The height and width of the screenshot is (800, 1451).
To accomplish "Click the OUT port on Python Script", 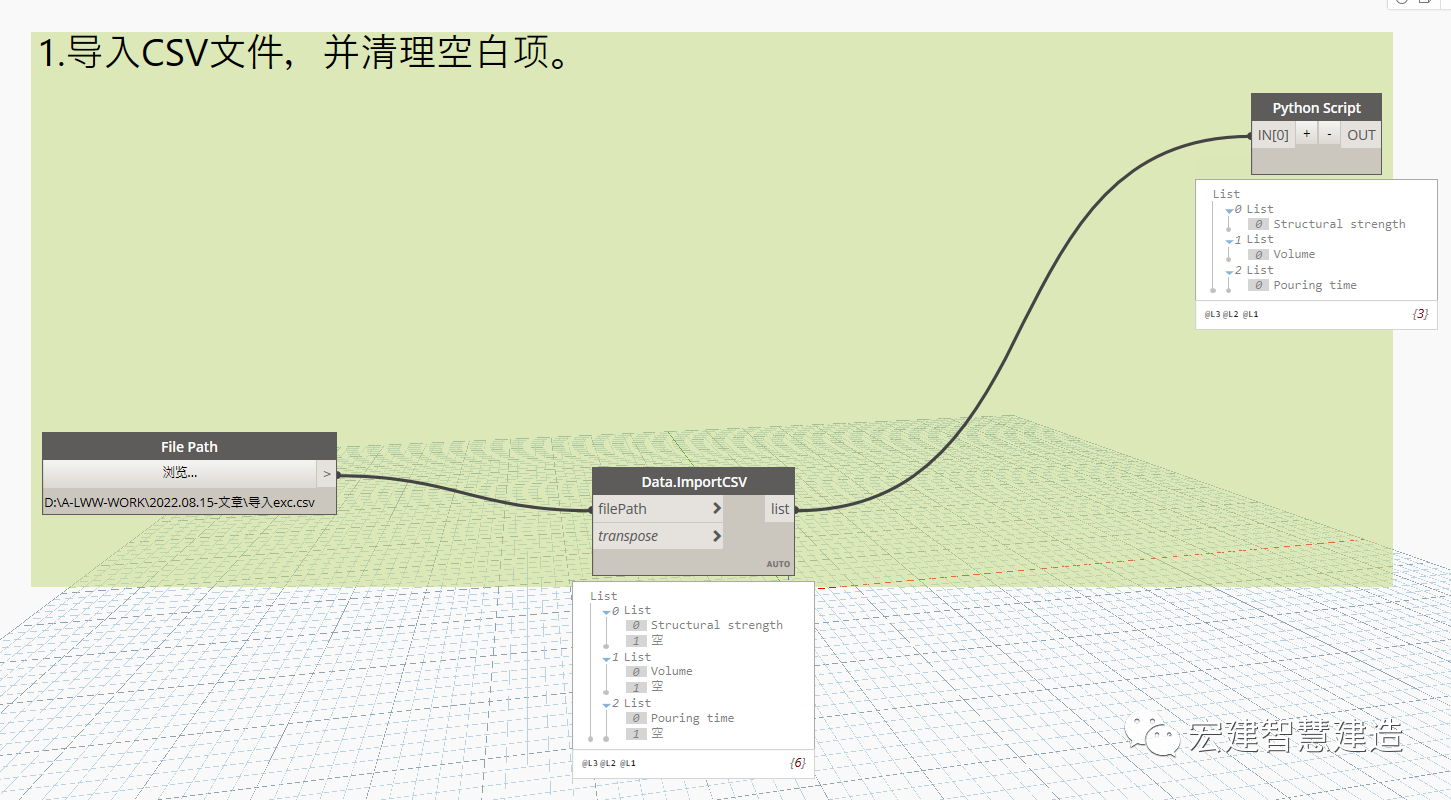I will point(1361,135).
